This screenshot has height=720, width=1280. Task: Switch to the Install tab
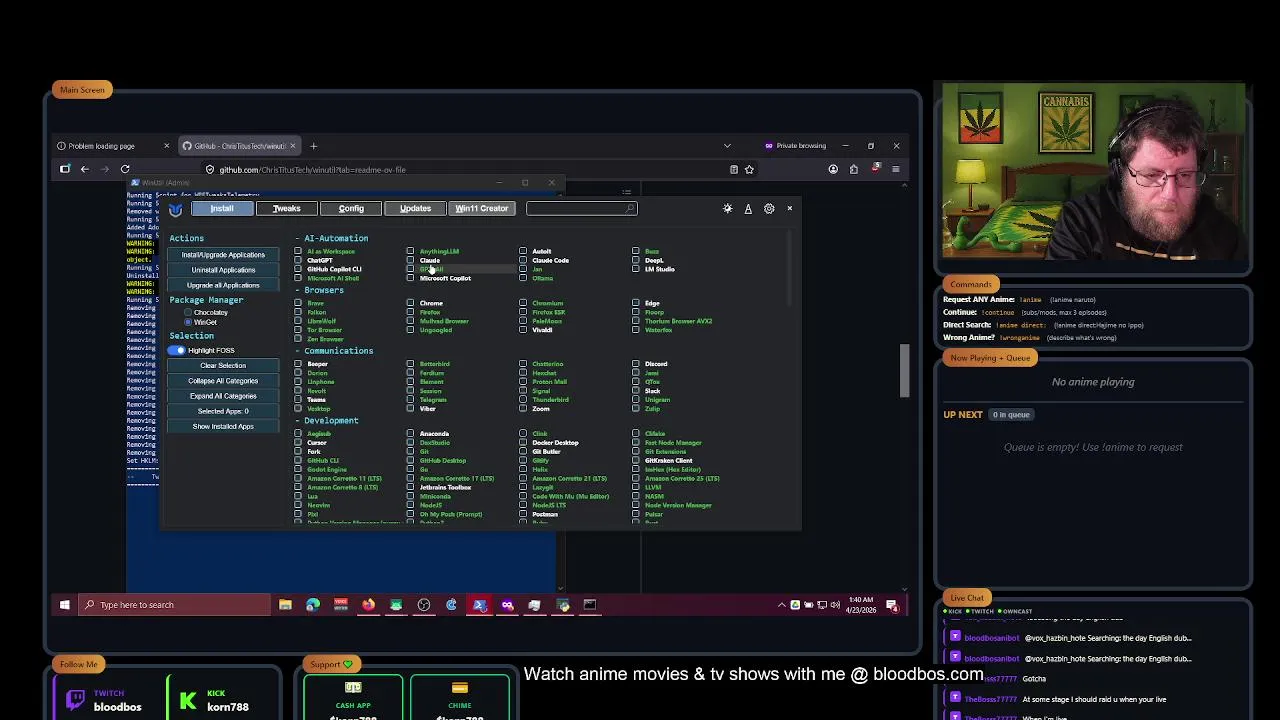[222, 208]
